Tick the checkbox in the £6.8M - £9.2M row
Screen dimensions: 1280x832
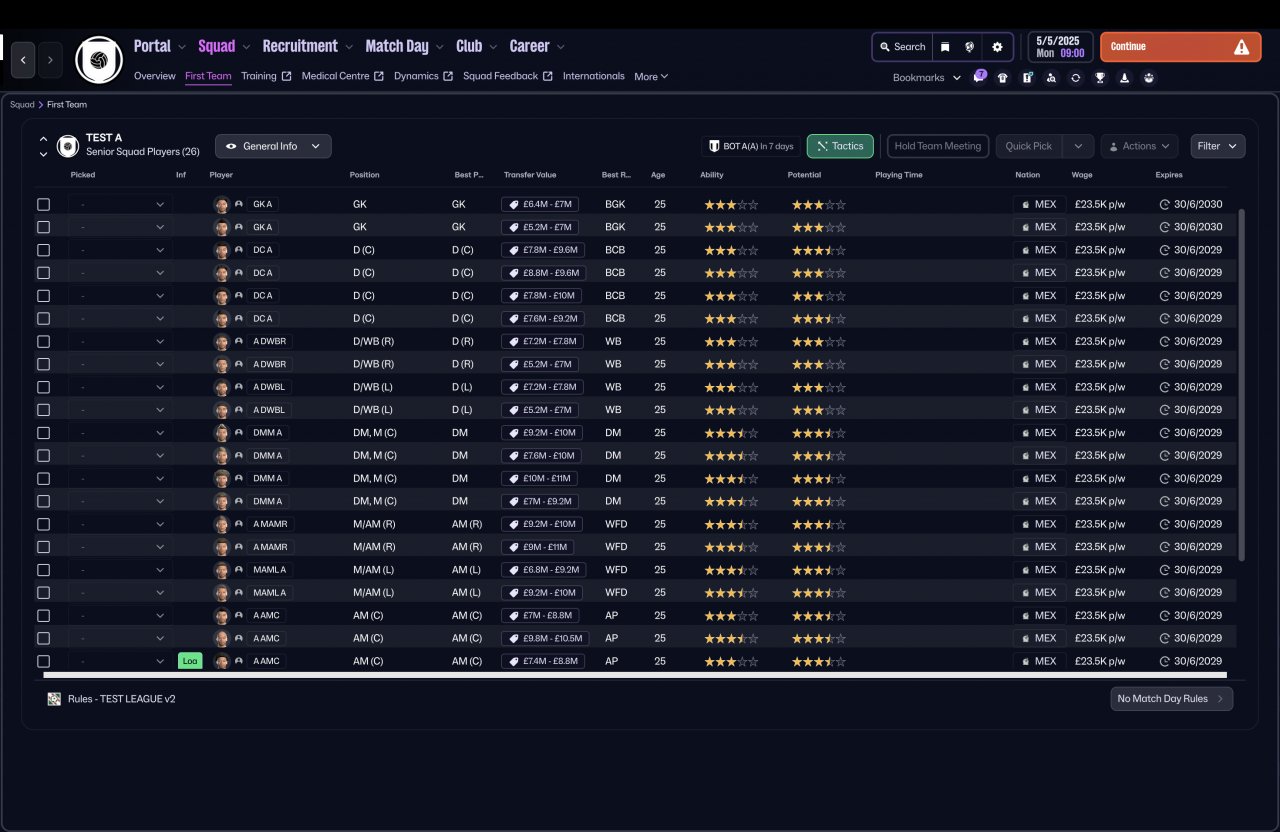(43, 570)
